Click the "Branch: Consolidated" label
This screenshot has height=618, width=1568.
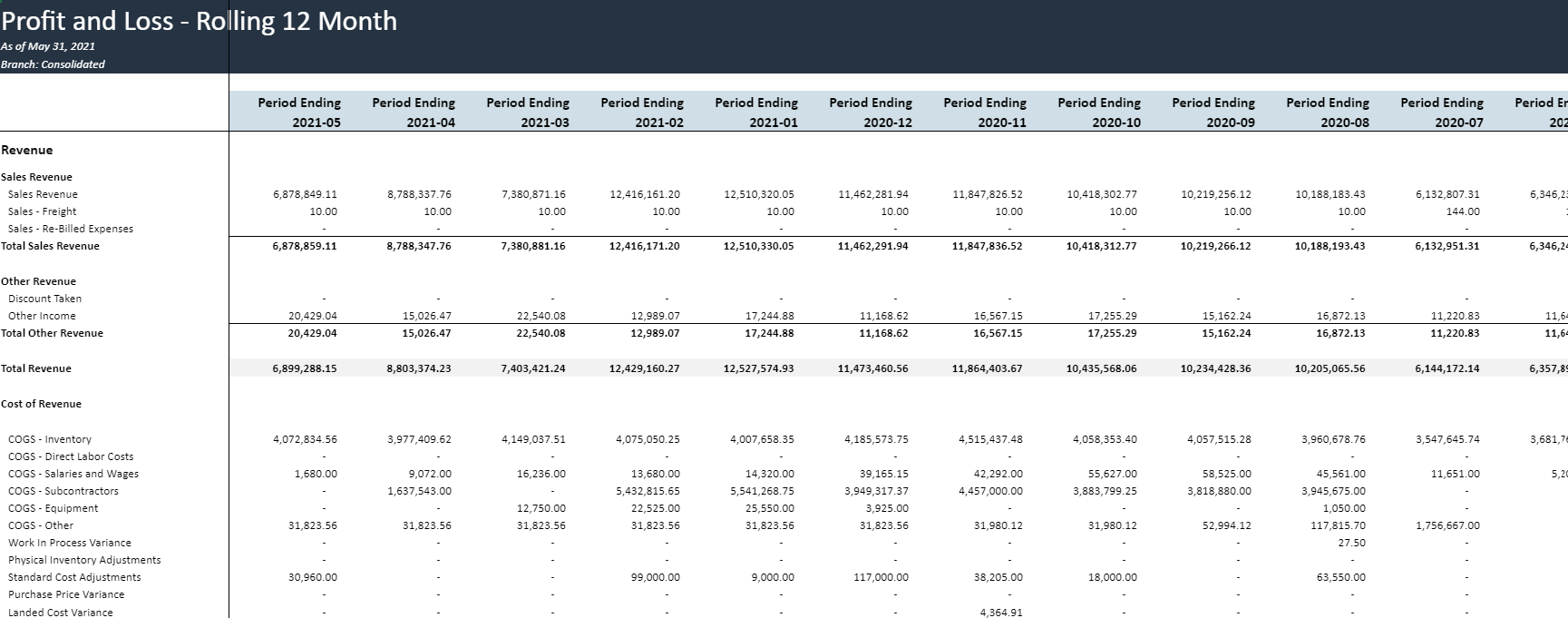click(53, 64)
